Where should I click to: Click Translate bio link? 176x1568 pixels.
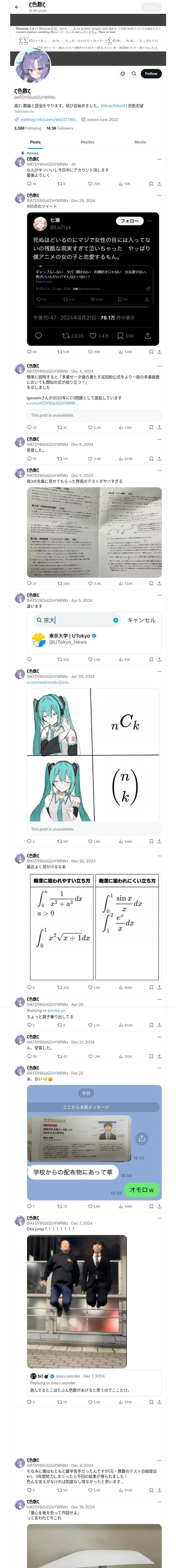pos(24,111)
